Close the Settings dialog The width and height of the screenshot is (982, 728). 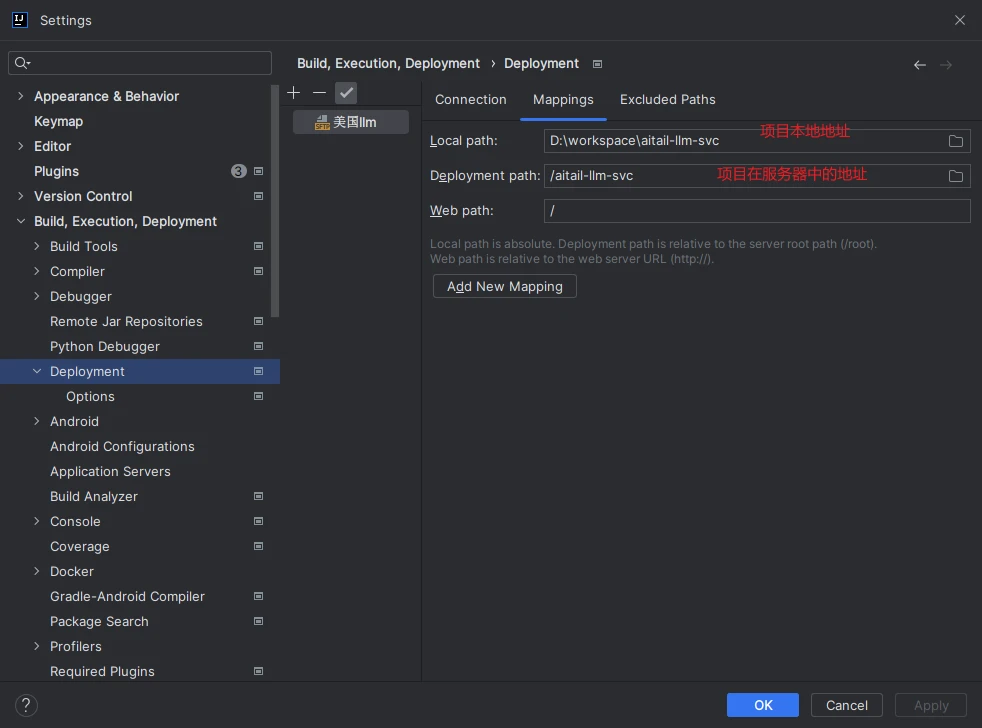[959, 20]
